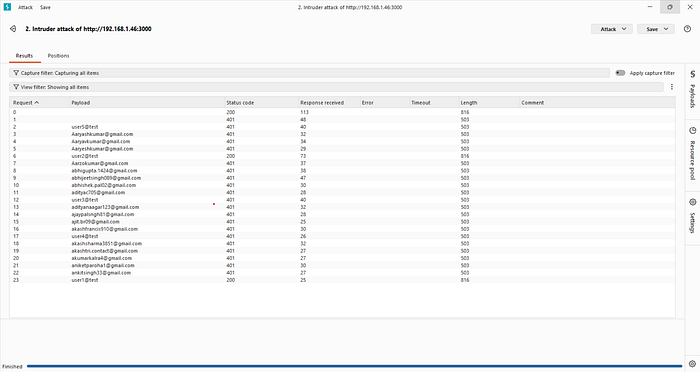Switch to the Positions tab

pos(58,56)
